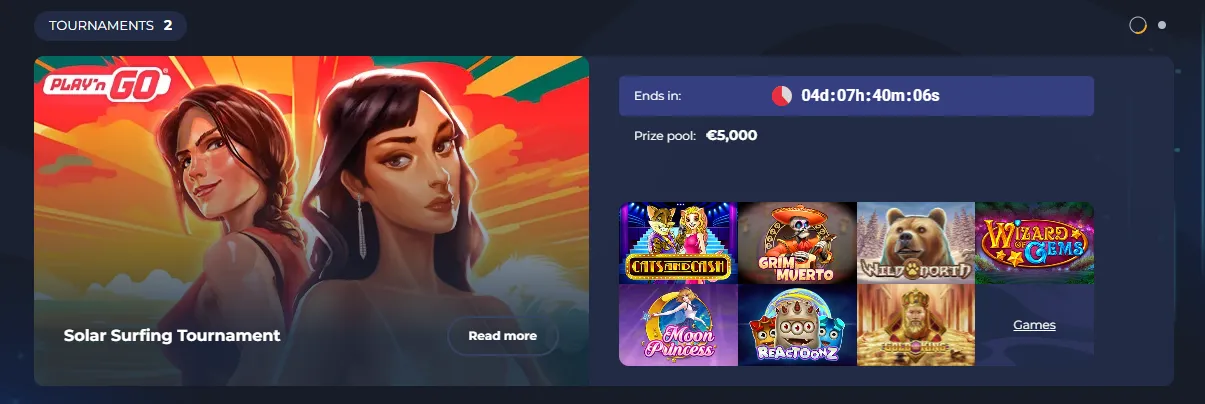Click the tournaments count badge 2
The height and width of the screenshot is (404, 1205).
pos(167,25)
